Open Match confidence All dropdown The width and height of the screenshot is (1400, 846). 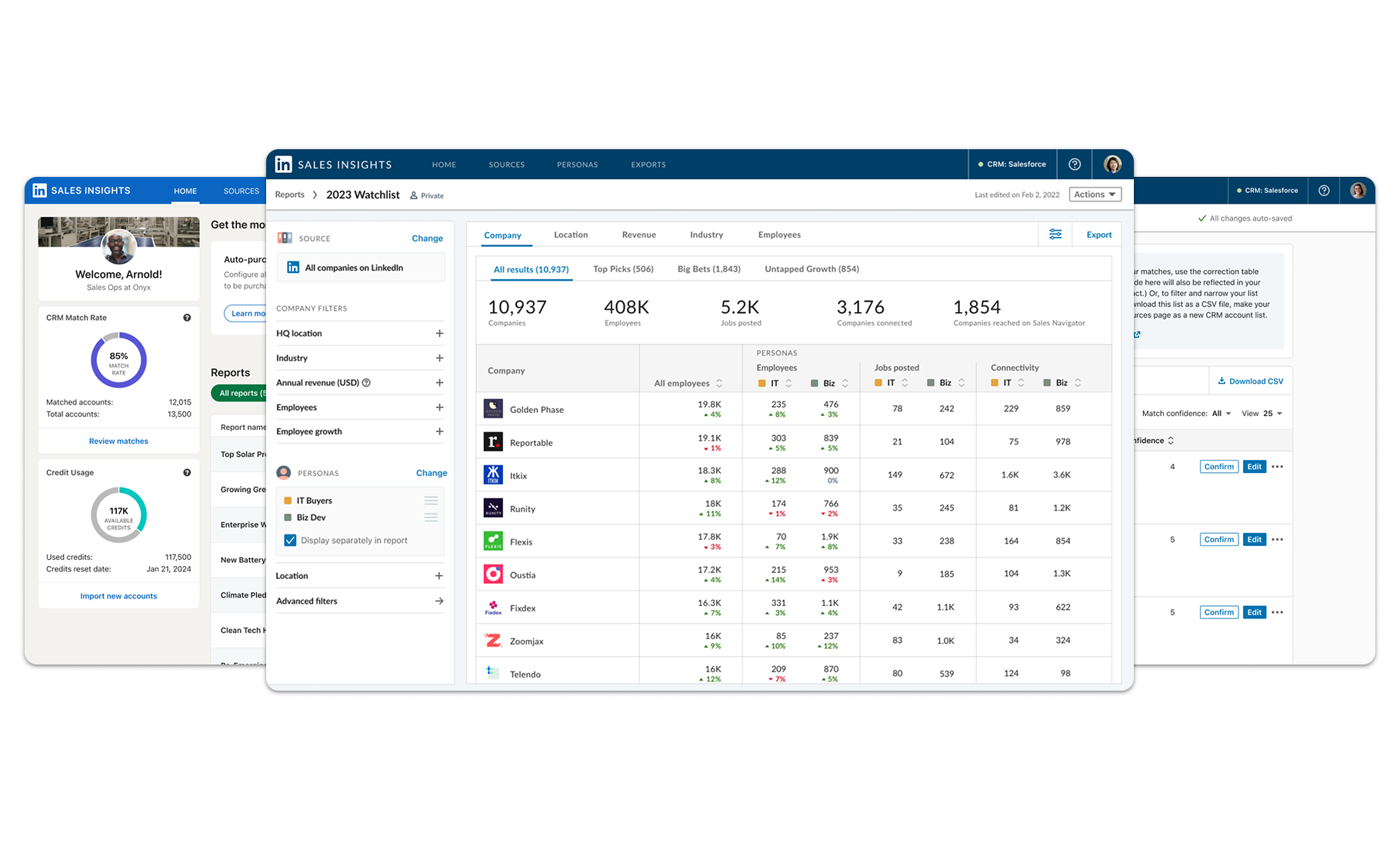click(x=1222, y=414)
